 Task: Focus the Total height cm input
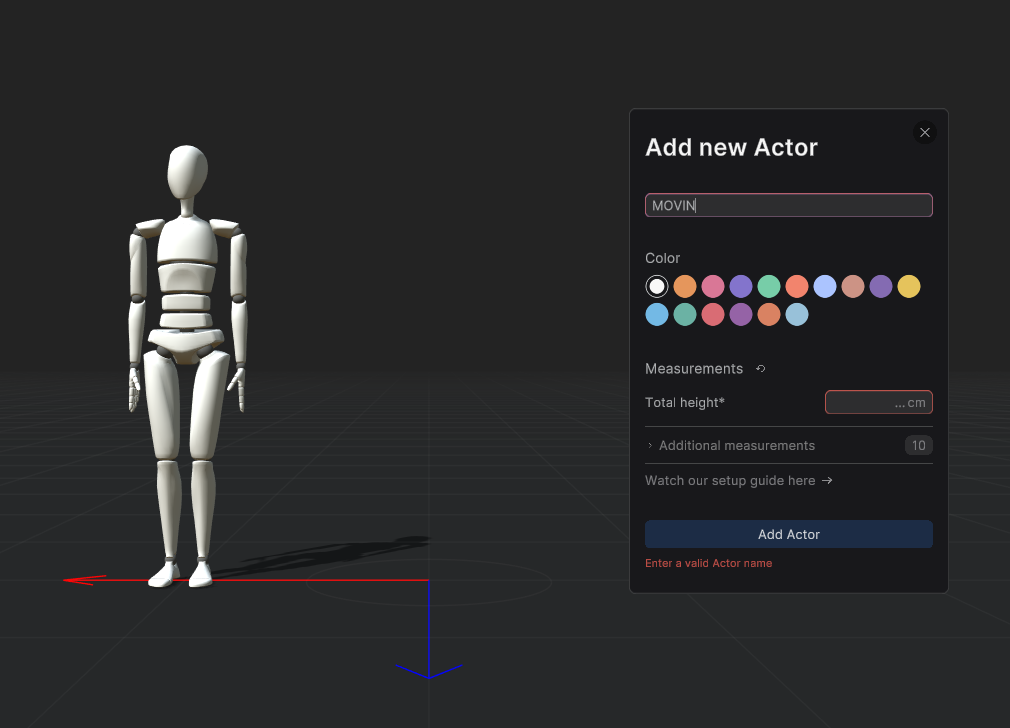[x=878, y=402]
